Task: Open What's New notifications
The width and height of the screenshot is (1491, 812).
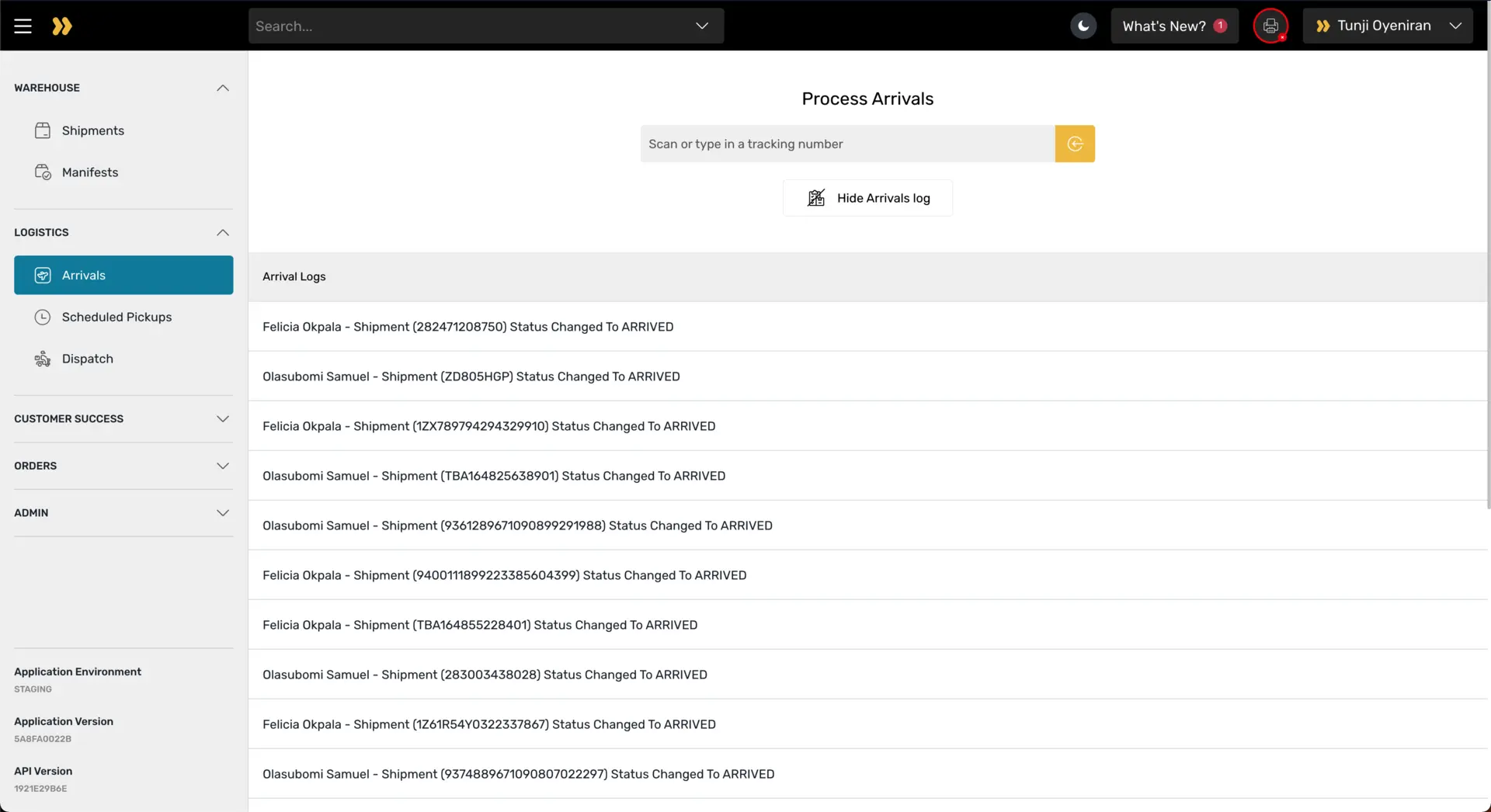Action: 1174,26
